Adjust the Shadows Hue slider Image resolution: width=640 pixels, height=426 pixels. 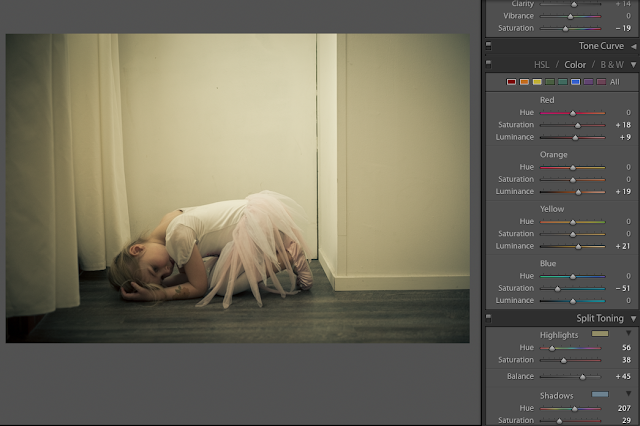[x=575, y=409]
